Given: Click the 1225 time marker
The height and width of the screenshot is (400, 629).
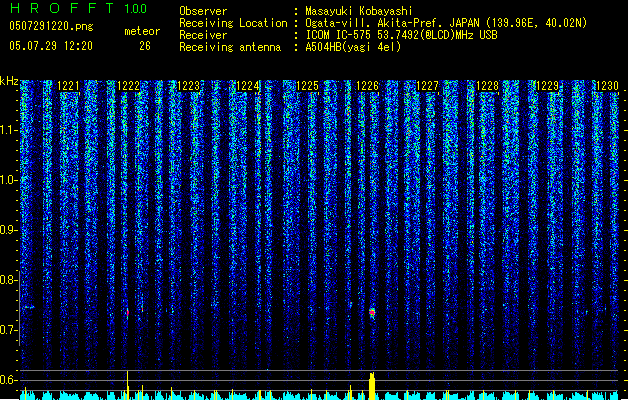Looking at the screenshot, I should coord(307,86).
